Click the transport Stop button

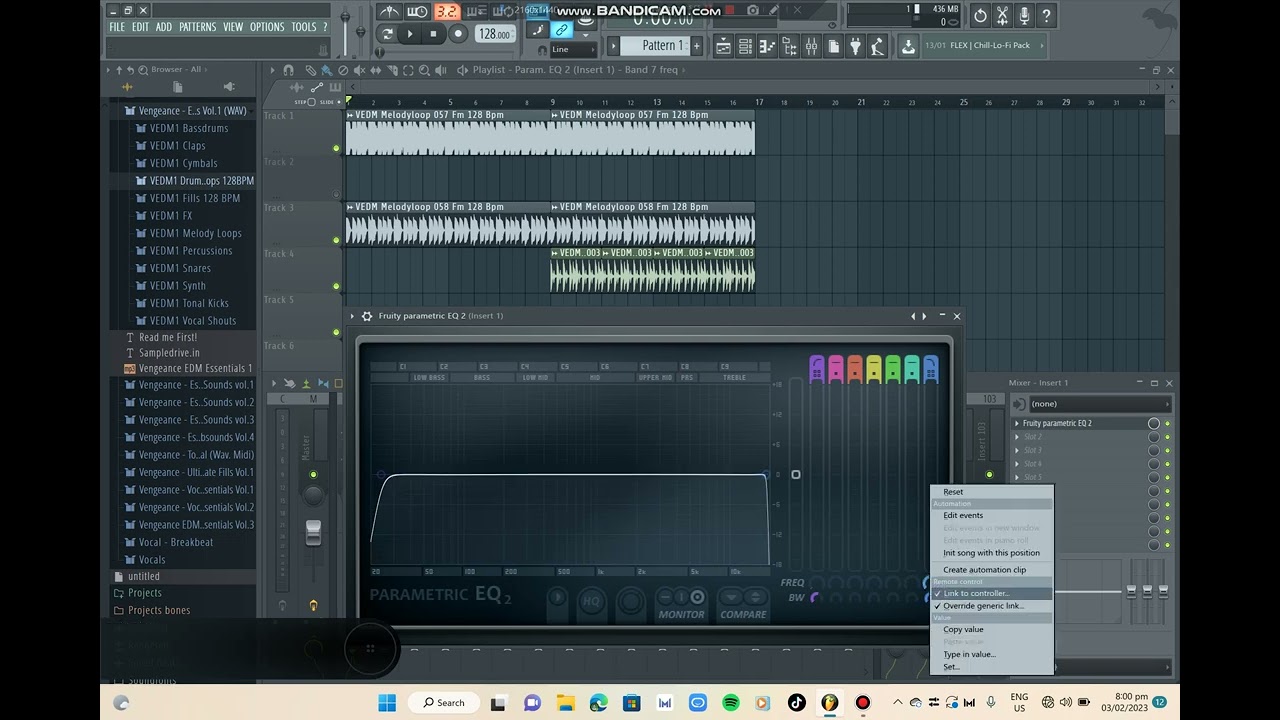tap(433, 34)
